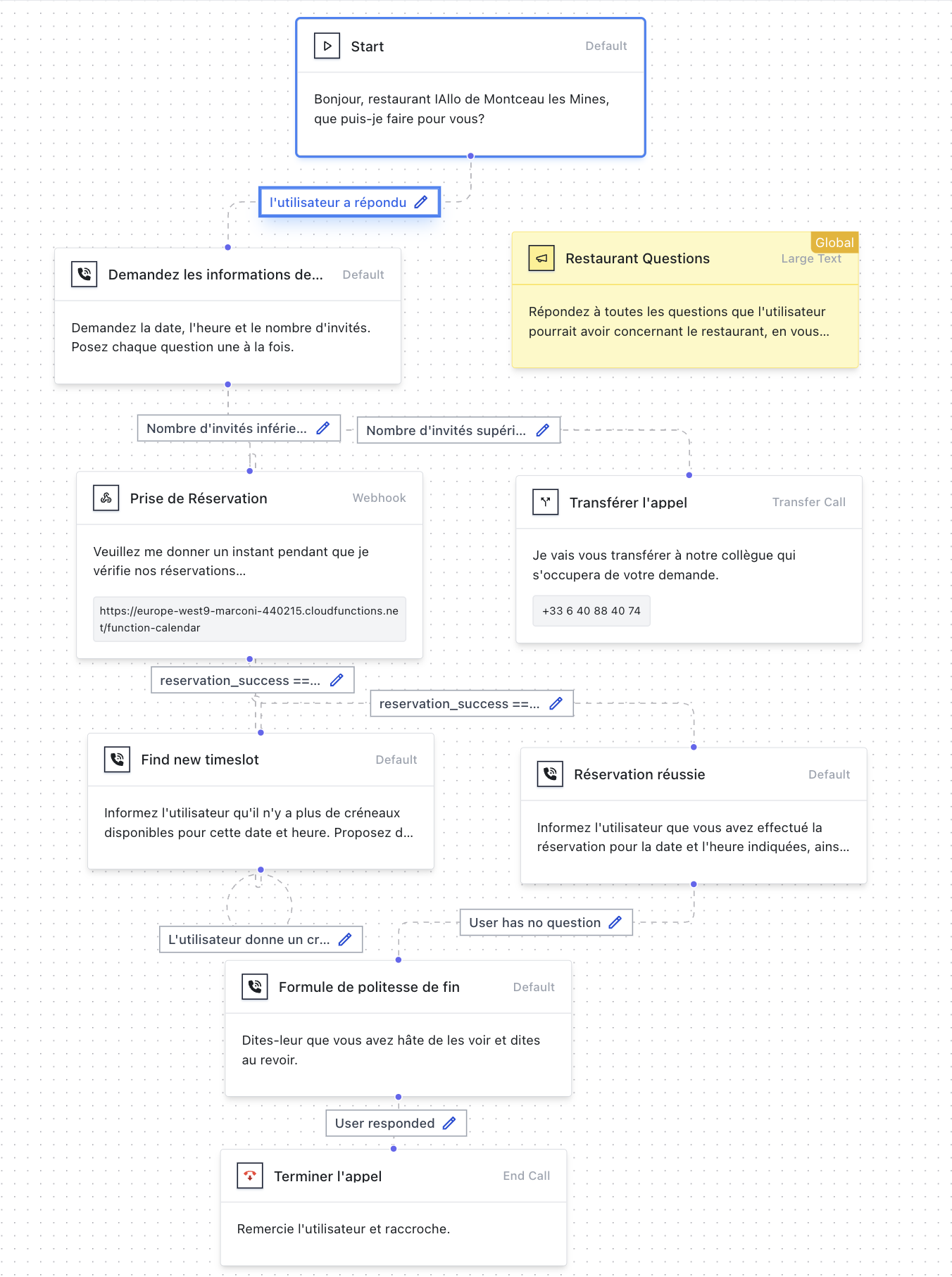Select the Terminer l'appel node title
The width and height of the screenshot is (952, 1277).
[328, 1176]
